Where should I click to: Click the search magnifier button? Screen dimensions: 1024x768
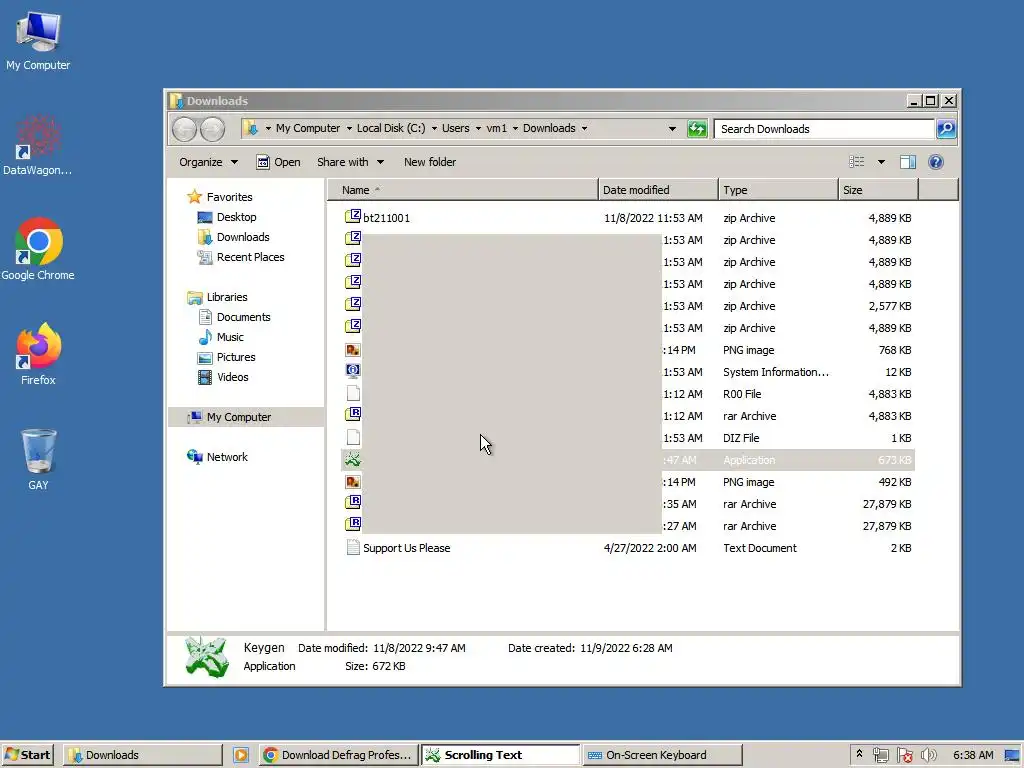[x=946, y=129]
